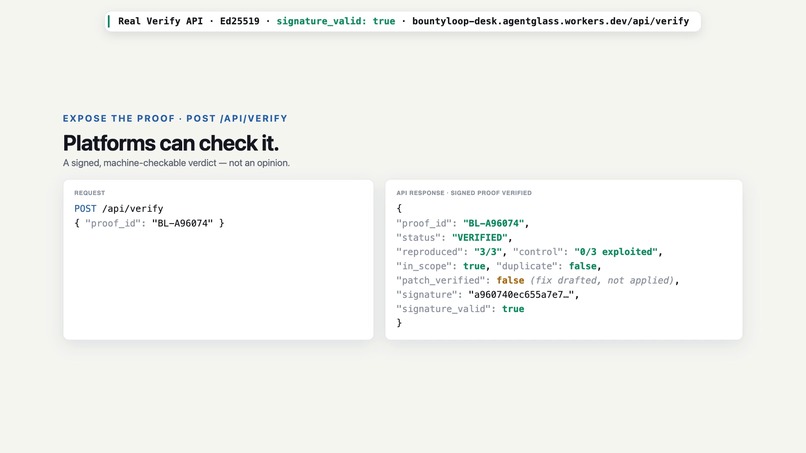Click the response signature_valid value true
The height and width of the screenshot is (453, 806).
click(x=513, y=309)
